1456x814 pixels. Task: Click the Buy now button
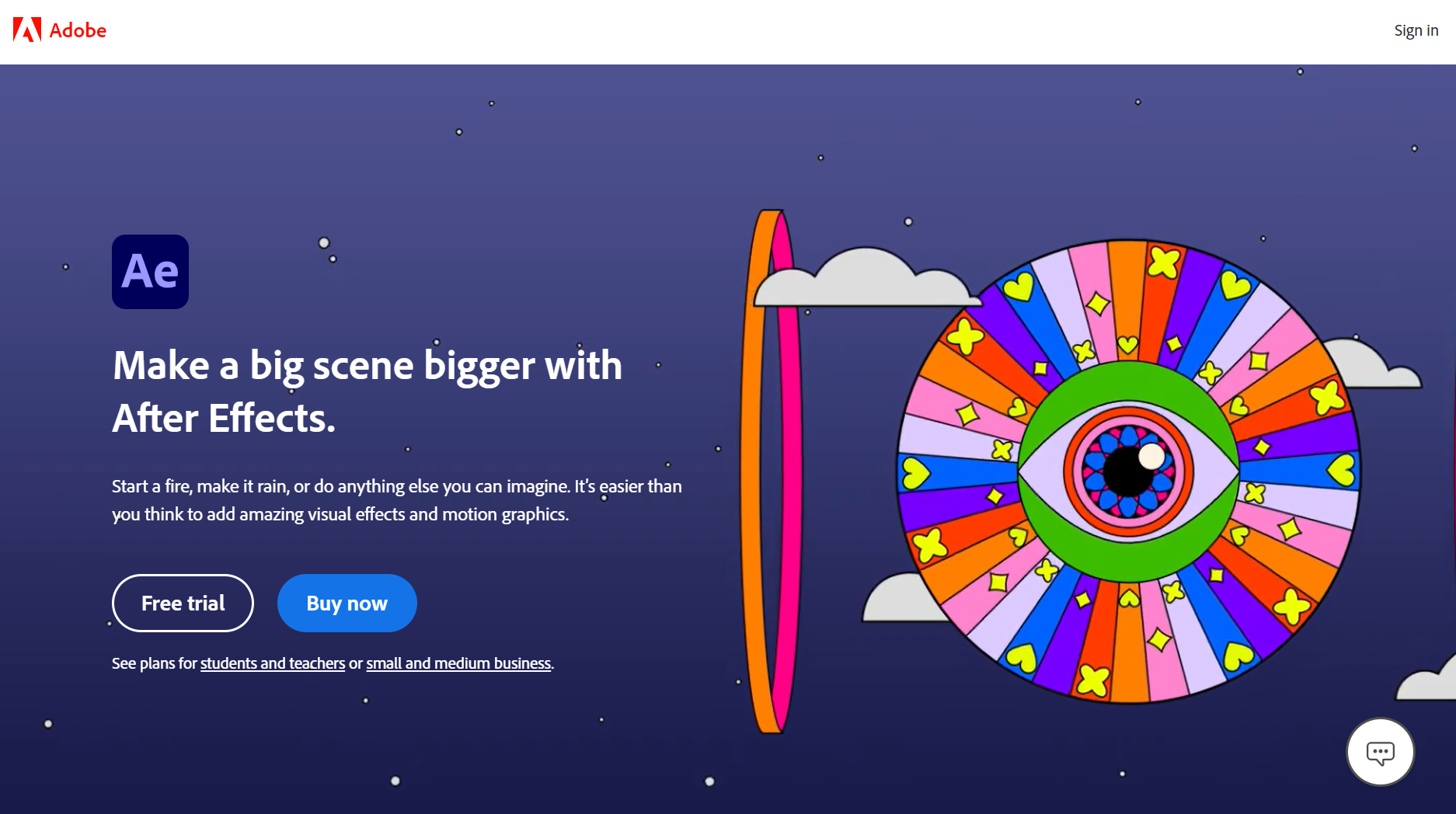point(347,603)
